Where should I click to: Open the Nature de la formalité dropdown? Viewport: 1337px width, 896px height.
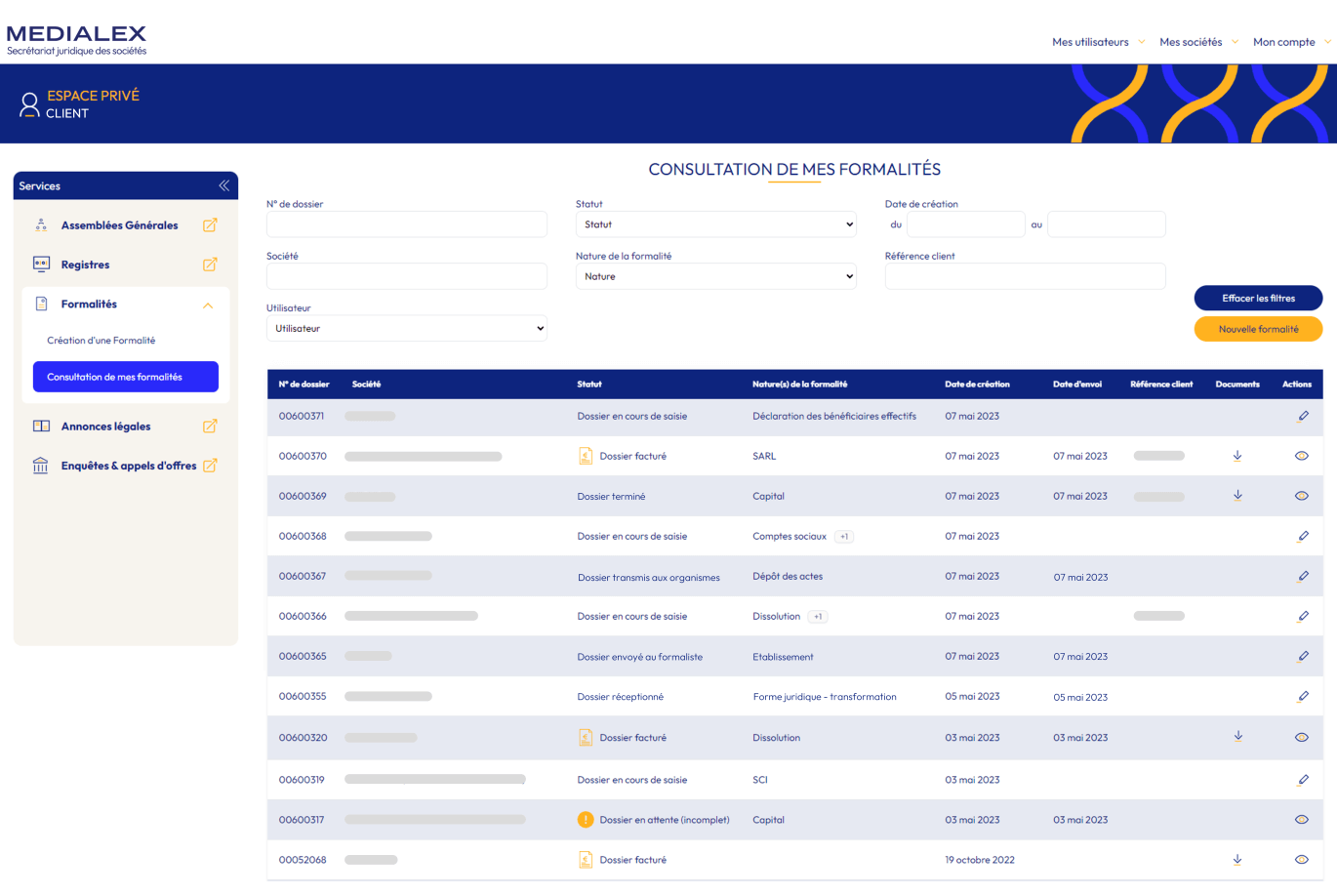[715, 276]
